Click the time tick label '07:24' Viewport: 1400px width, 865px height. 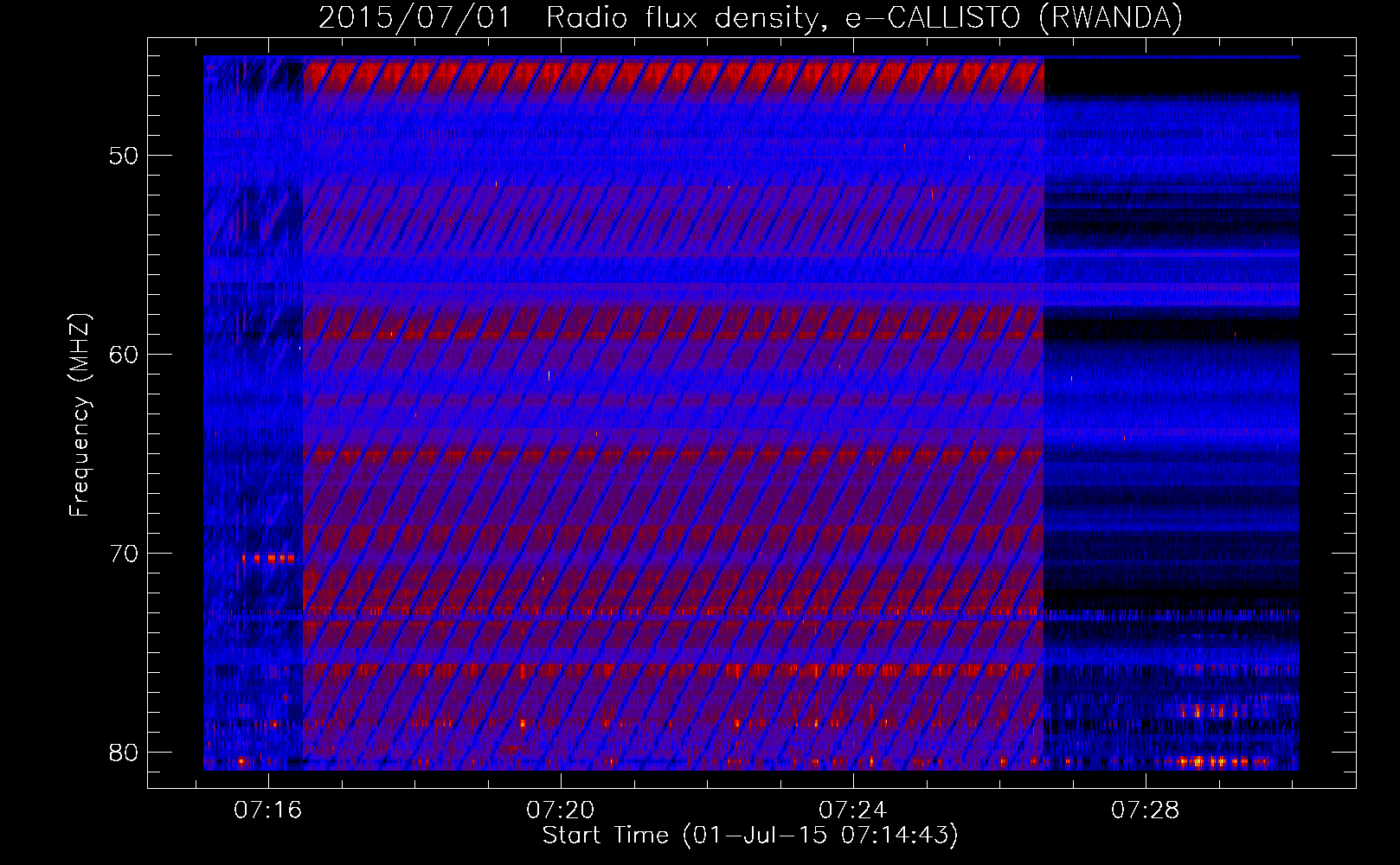click(x=853, y=811)
